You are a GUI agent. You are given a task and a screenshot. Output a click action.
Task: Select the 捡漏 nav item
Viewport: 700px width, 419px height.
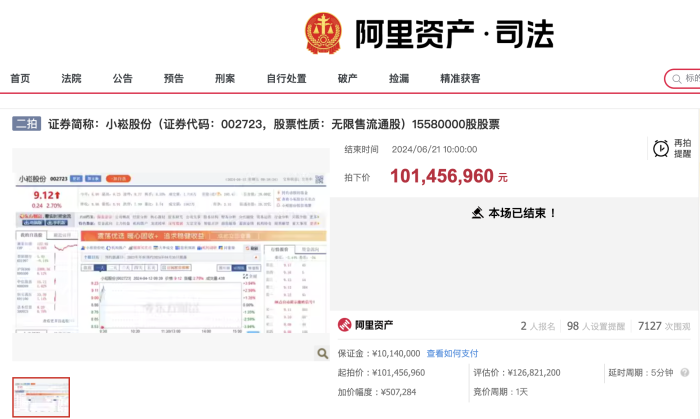tap(399, 79)
